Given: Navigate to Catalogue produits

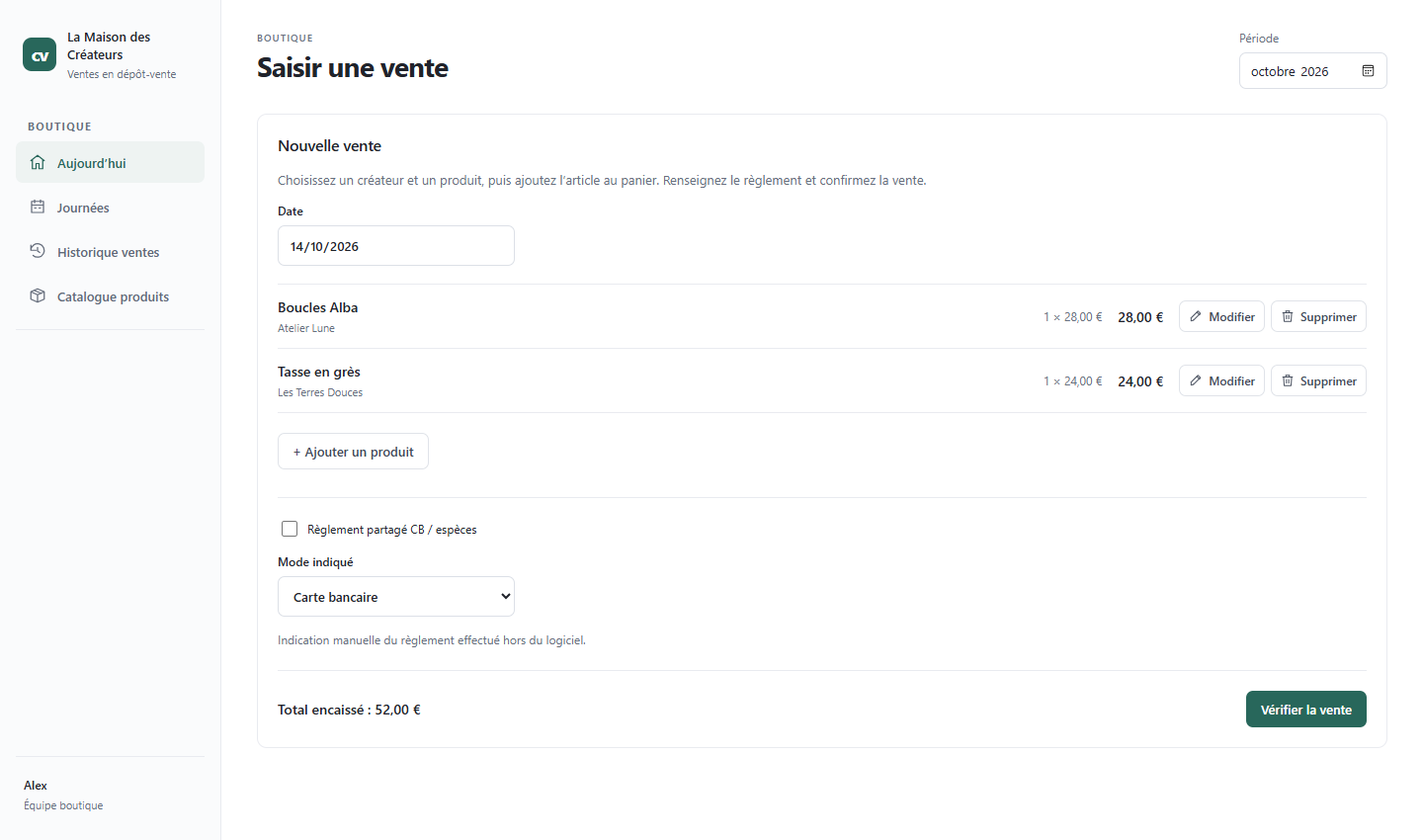Looking at the screenshot, I should (110, 295).
